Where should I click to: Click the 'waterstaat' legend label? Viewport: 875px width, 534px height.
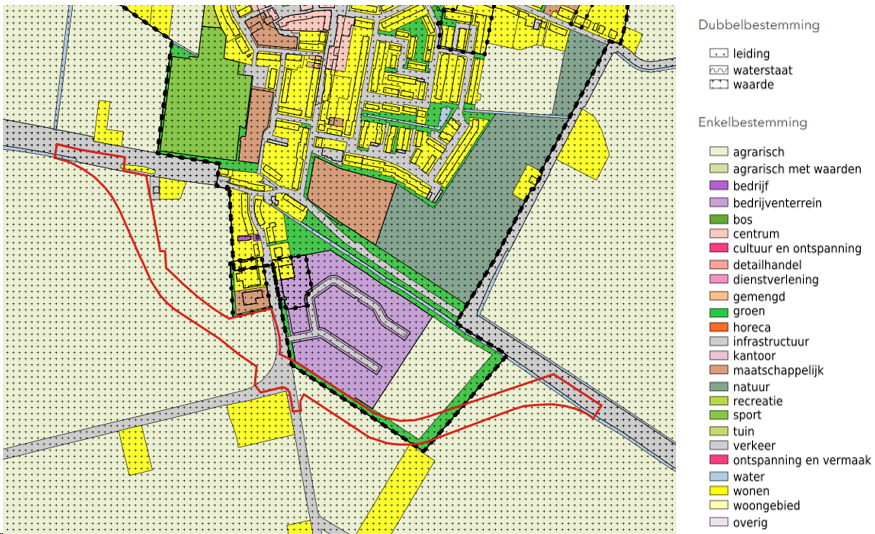[762, 70]
